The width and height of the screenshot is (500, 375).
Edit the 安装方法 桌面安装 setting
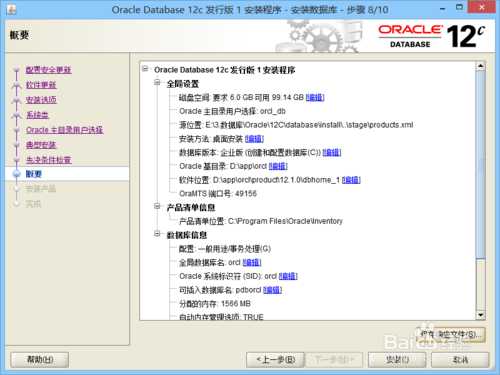254,139
